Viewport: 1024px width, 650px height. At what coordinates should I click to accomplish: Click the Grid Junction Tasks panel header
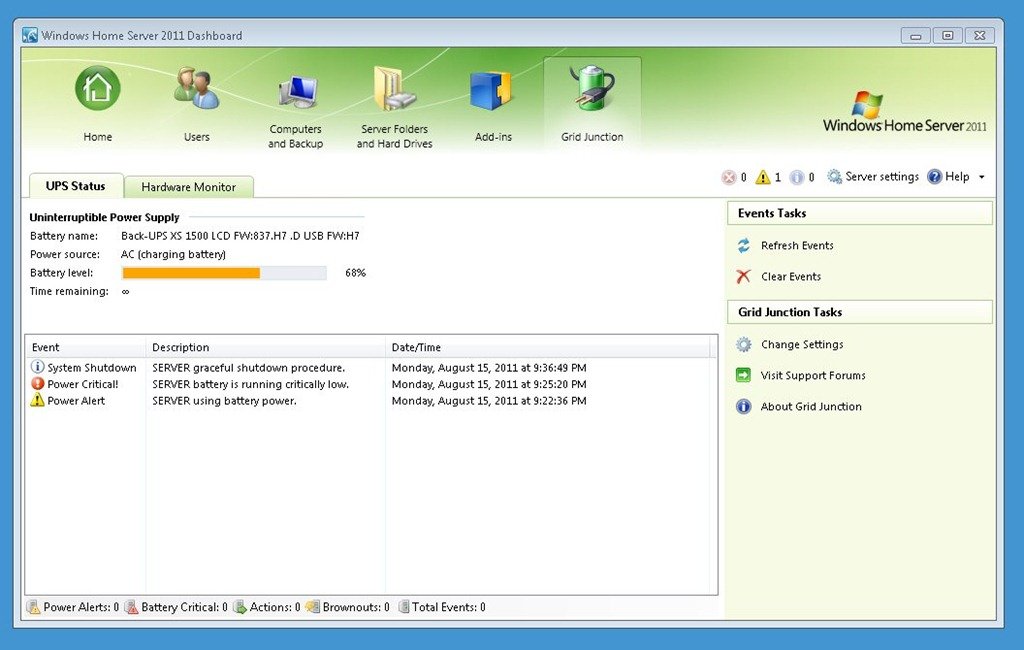[x=859, y=312]
